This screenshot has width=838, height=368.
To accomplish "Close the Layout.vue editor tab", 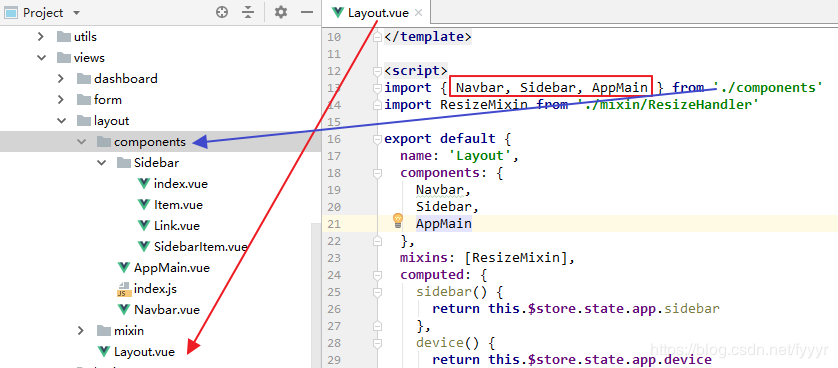I will tap(418, 13).
